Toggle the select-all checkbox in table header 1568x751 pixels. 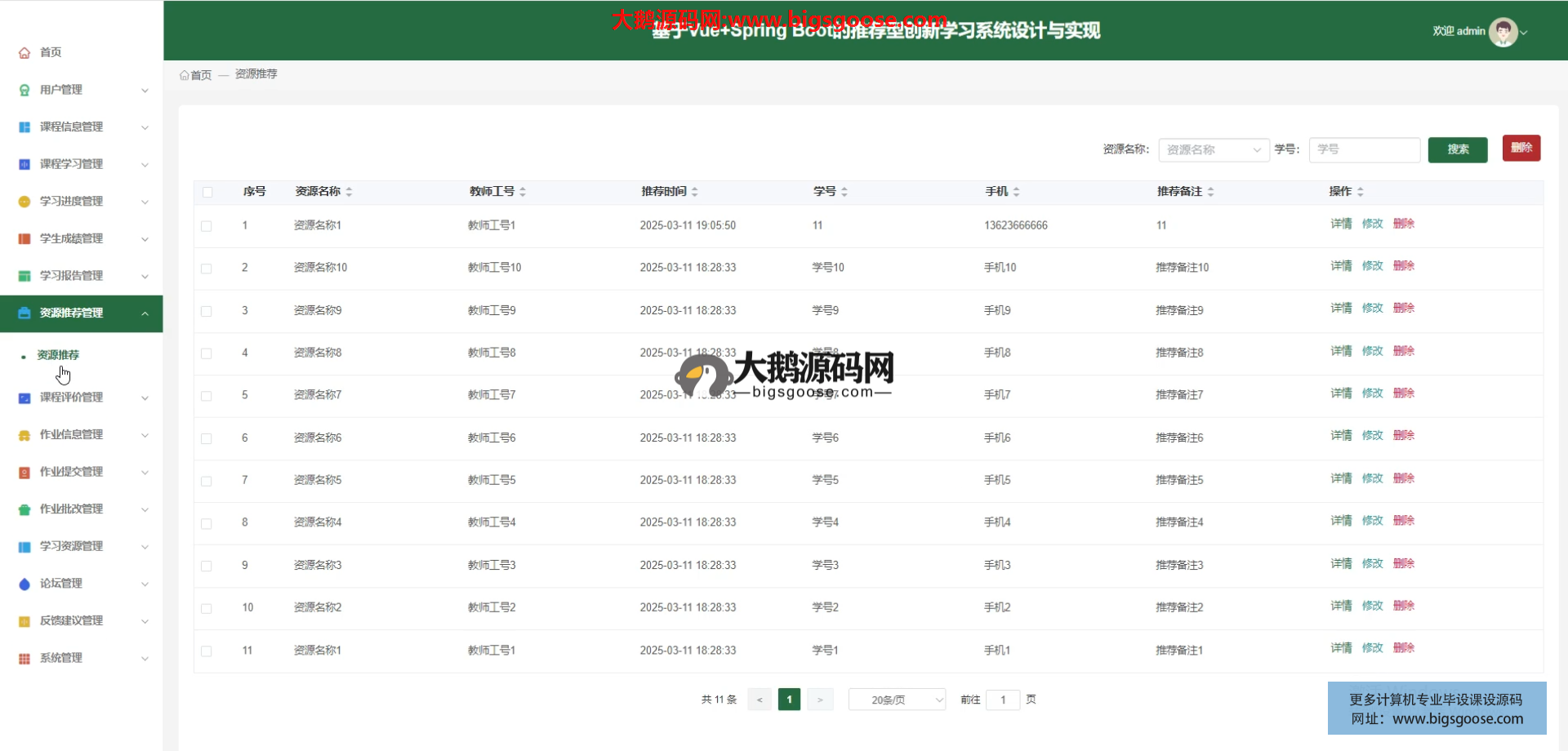coord(207,192)
